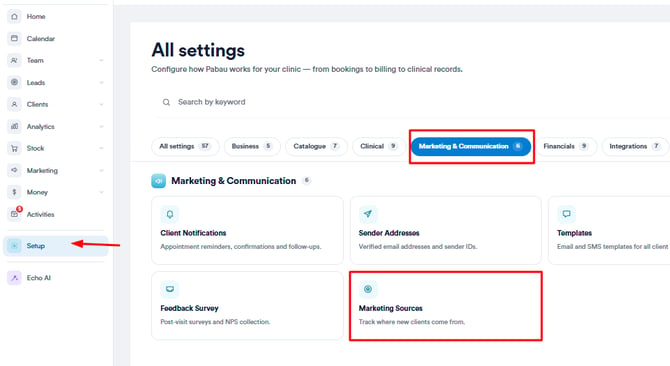Image resolution: width=670 pixels, height=366 pixels.
Task: Expand the Analytics menu chevron
Action: [x=101, y=126]
